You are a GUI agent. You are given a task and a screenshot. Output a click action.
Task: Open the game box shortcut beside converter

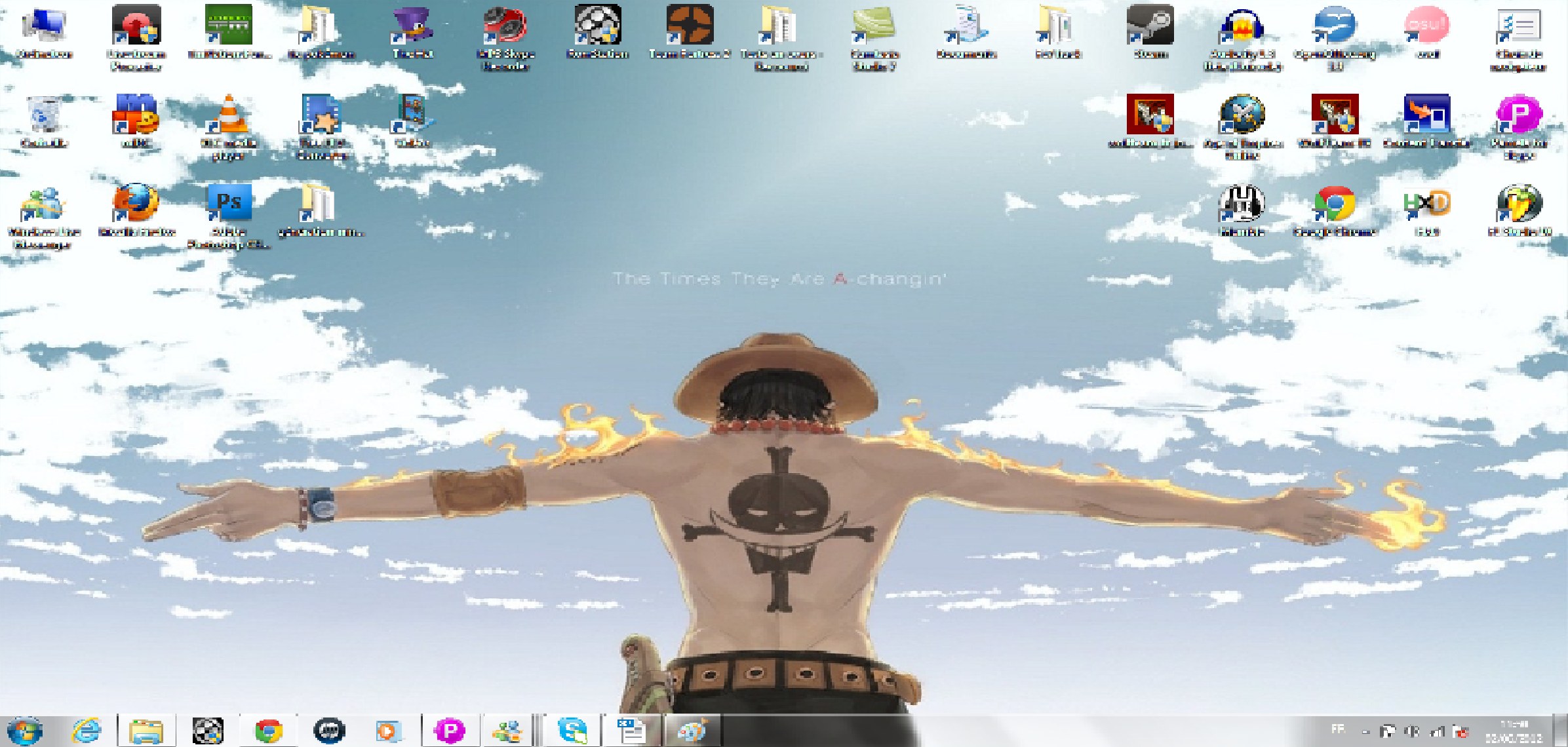(x=412, y=121)
